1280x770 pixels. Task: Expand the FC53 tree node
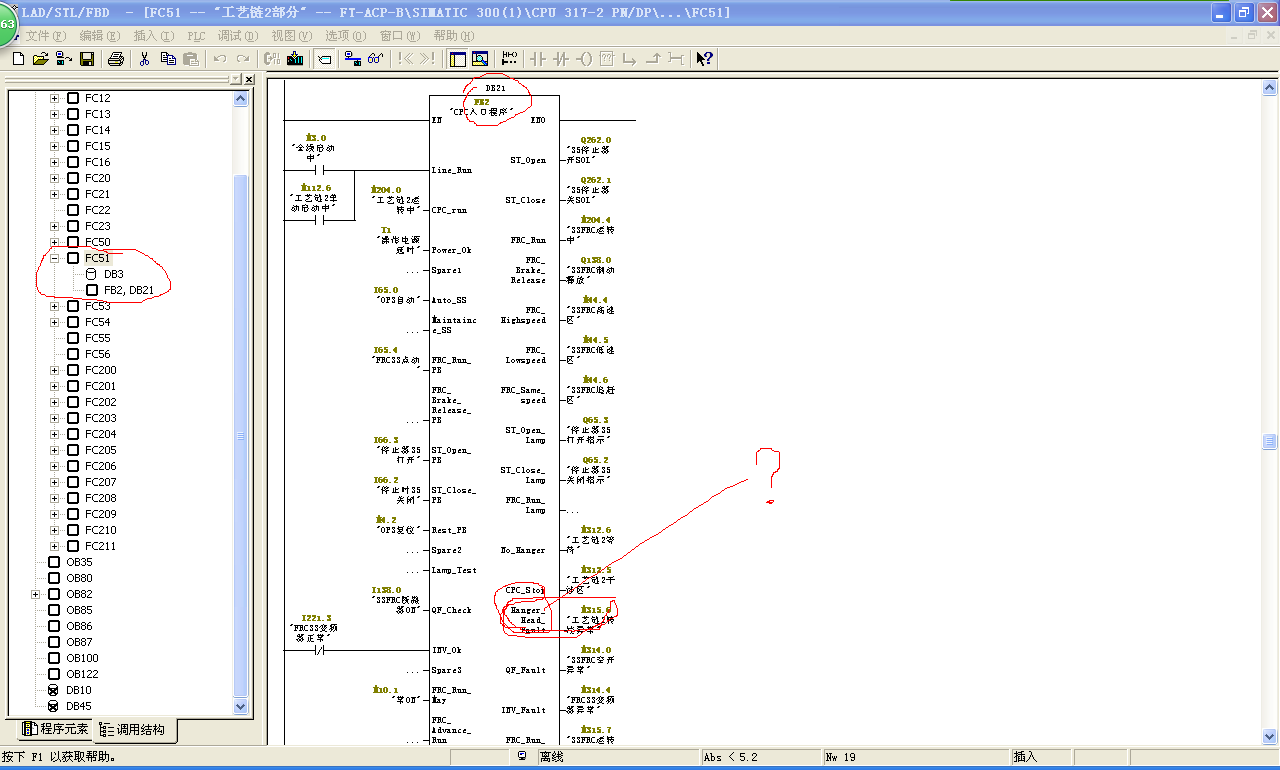[x=54, y=306]
